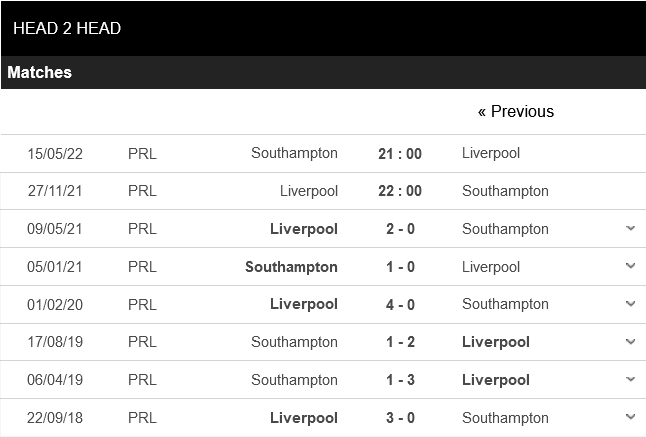The width and height of the screenshot is (646, 437).
Task: Click the HEAD 2 HEAD title
Action: tap(67, 28)
